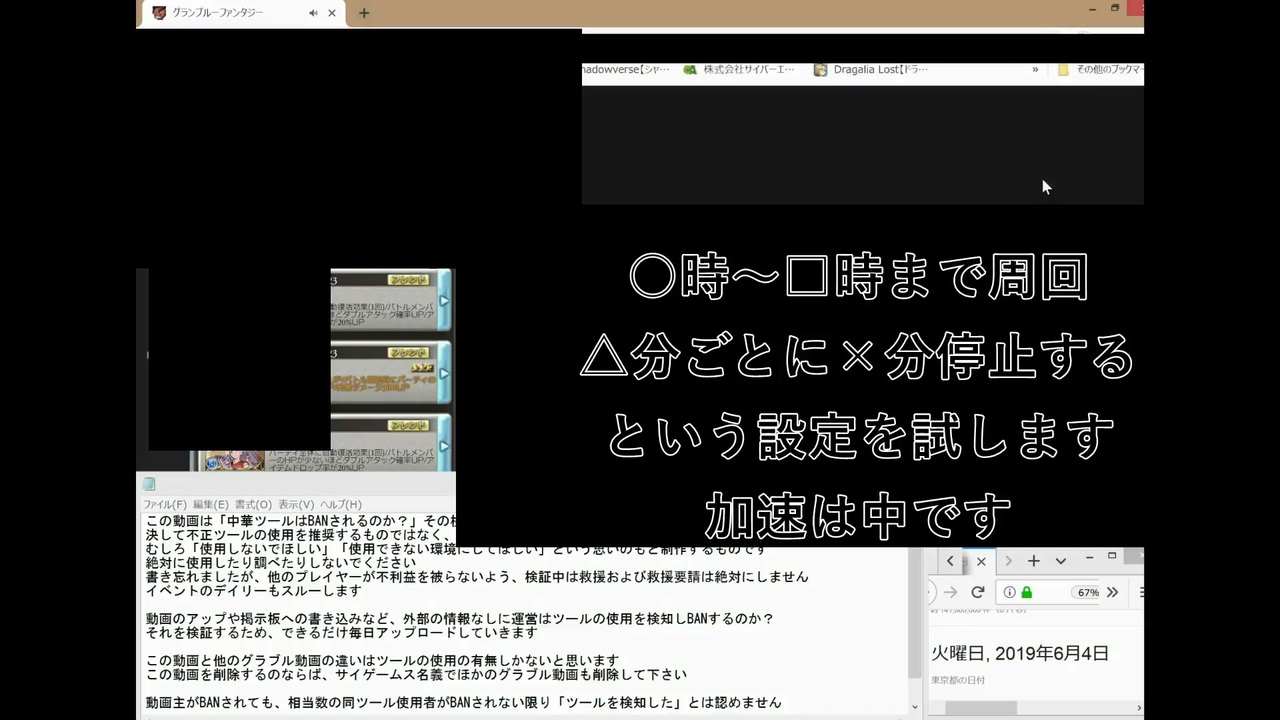
Task: Reset the 67% zoom indicator
Action: 1087,592
